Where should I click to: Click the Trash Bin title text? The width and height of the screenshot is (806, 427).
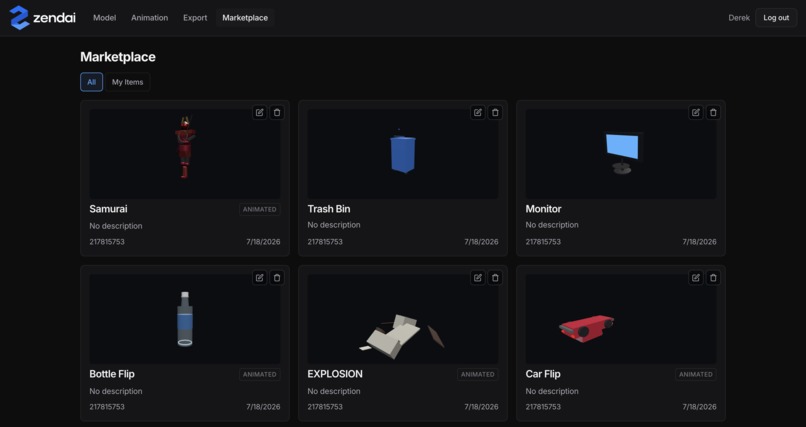click(328, 209)
